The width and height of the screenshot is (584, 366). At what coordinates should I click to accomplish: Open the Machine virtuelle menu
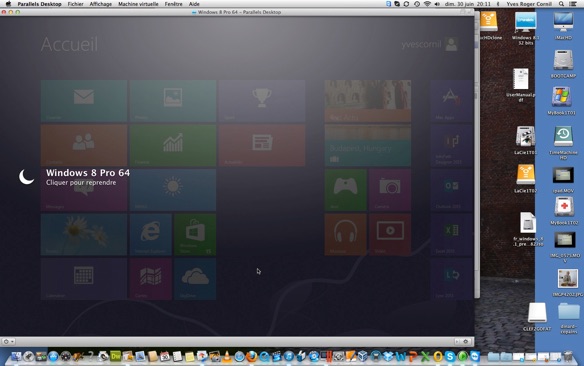[138, 4]
